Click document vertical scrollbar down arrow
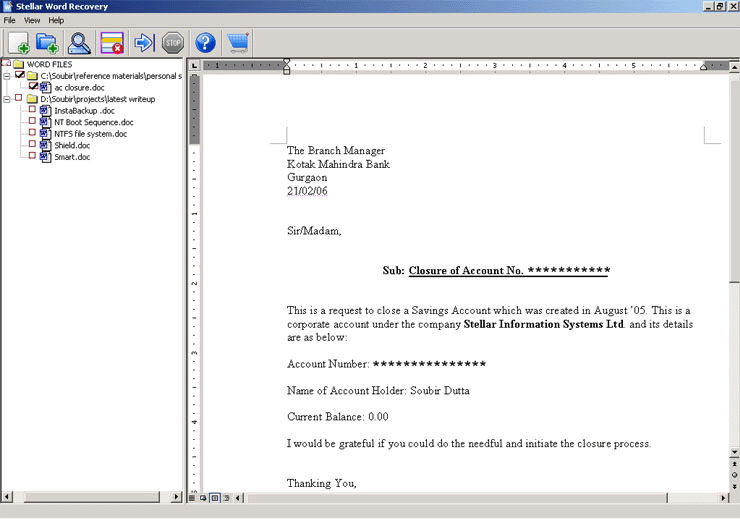The width and height of the screenshot is (740, 519). point(734,452)
